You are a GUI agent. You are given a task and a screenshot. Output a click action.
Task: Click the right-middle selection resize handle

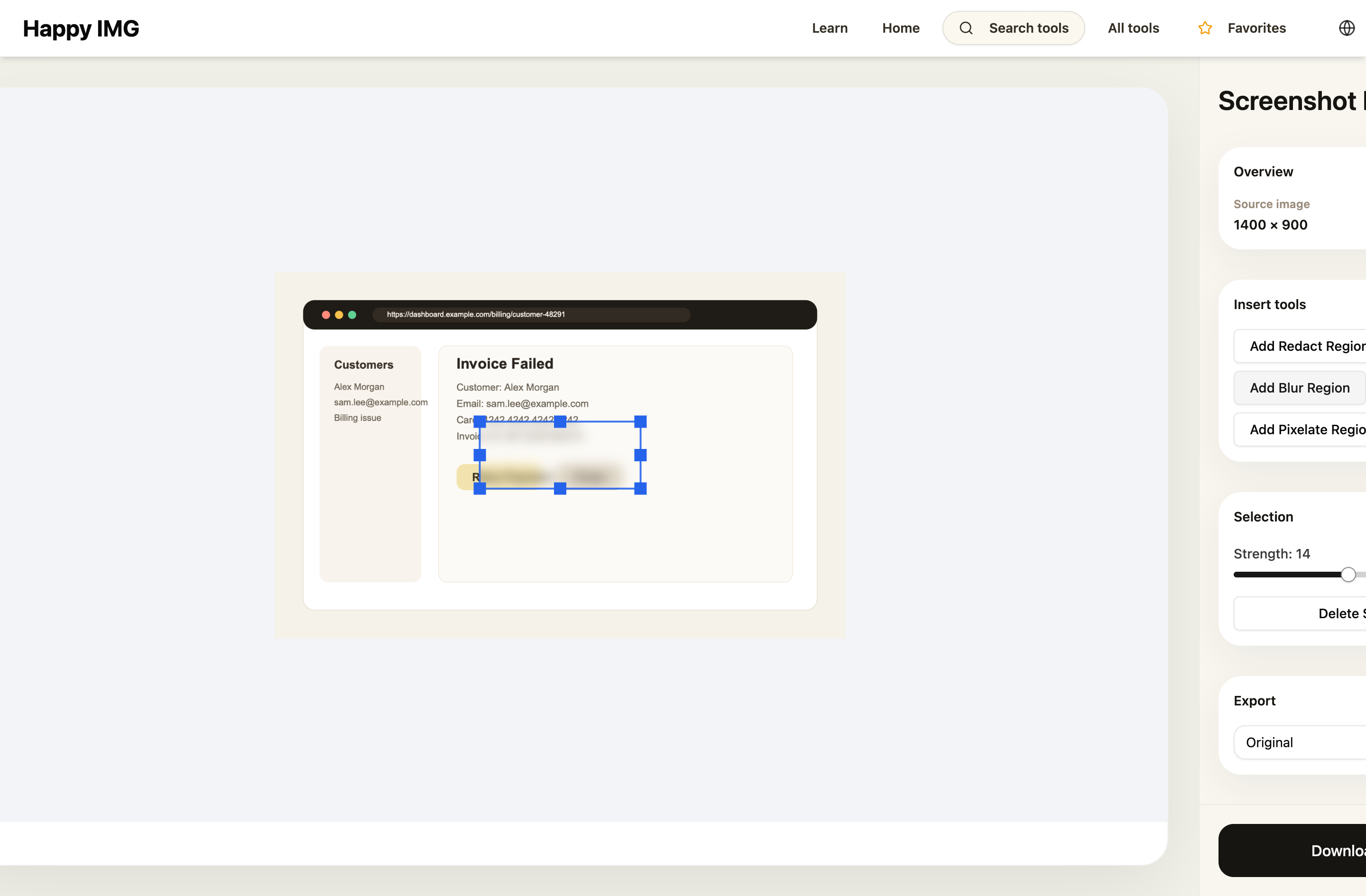click(x=640, y=455)
